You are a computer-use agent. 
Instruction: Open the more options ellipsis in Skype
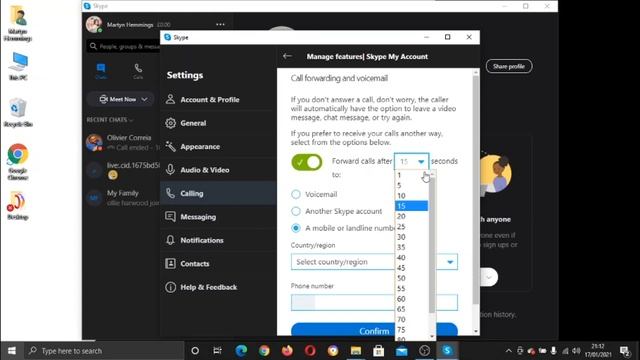click(x=220, y=24)
